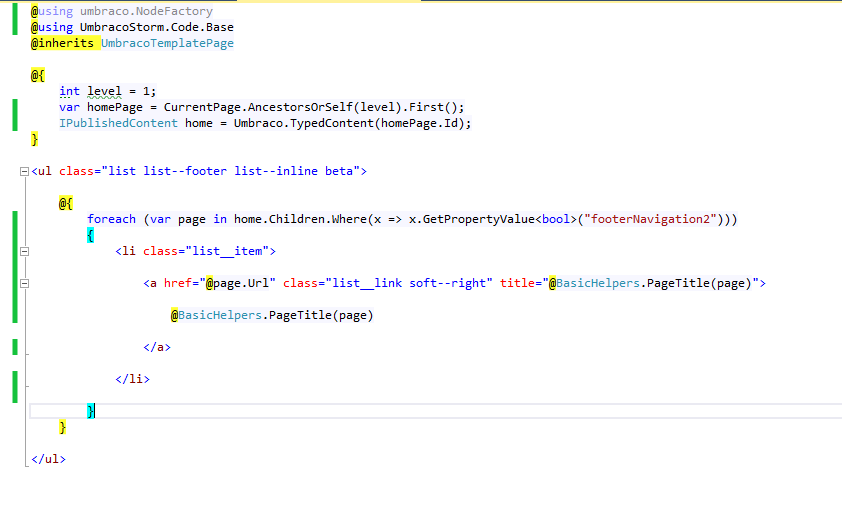Click the yellow closing brace of inner Razor block
This screenshot has width=842, height=527.
click(63, 427)
